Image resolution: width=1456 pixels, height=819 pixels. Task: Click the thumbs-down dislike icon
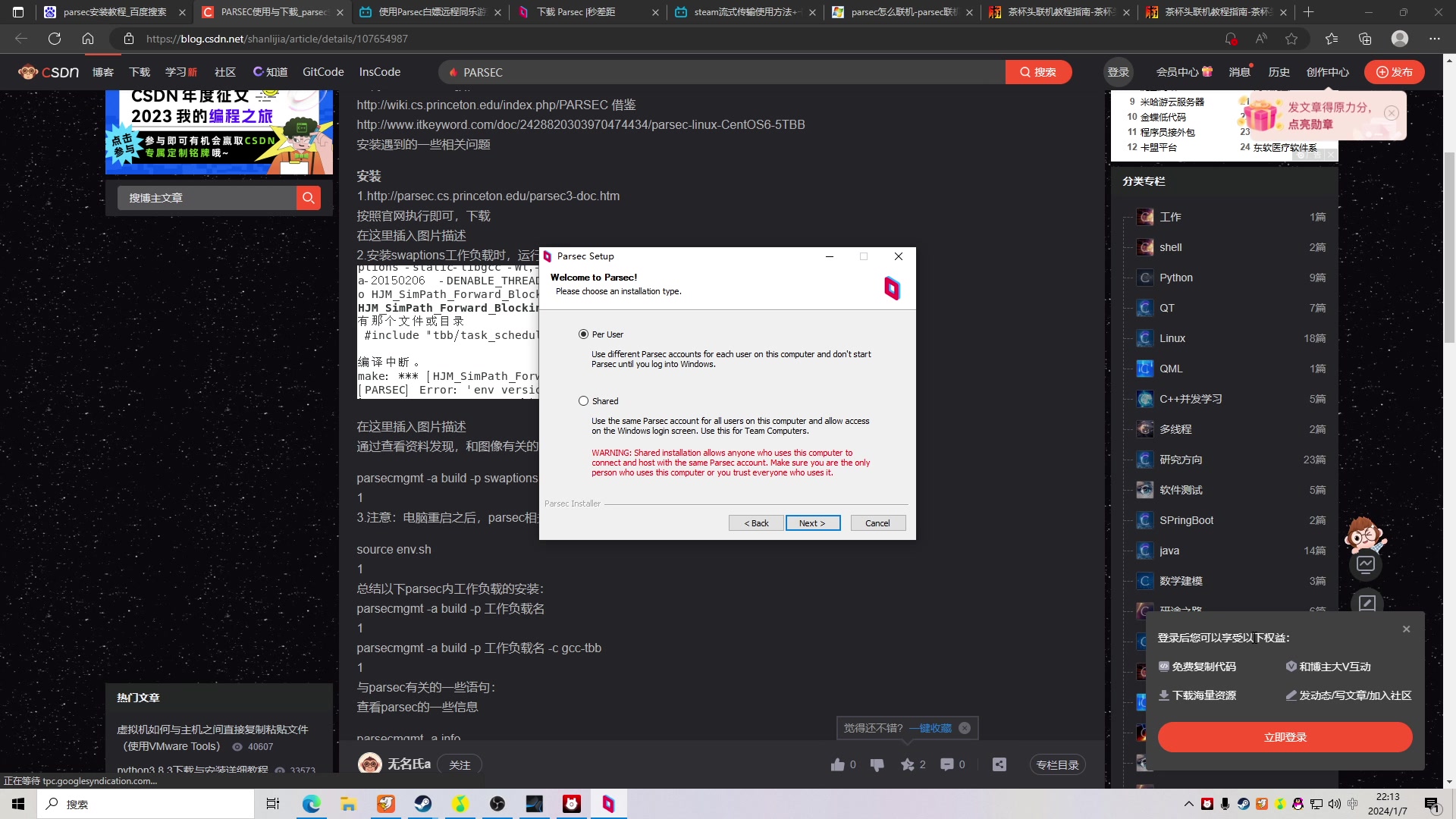877,764
